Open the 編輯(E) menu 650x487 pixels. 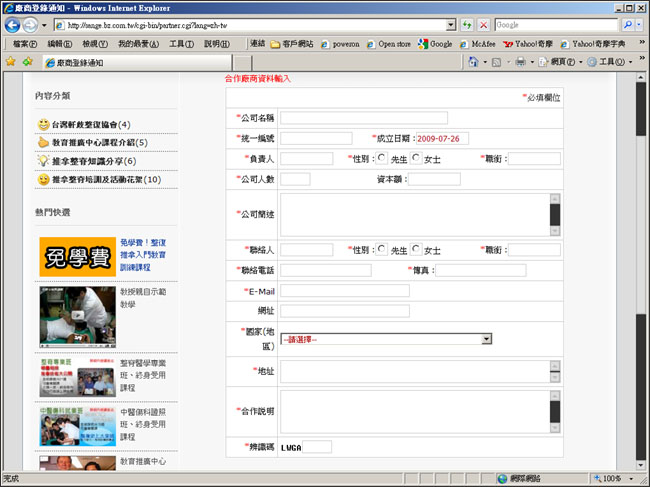click(59, 44)
